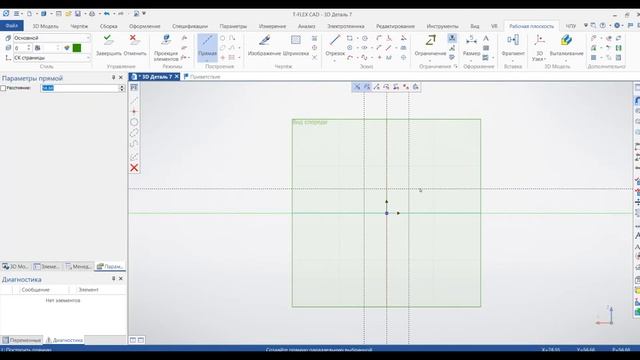Screen dimensions: 640x360
Task: Click the Элемент column header in Диагностика
Action: [89, 289]
